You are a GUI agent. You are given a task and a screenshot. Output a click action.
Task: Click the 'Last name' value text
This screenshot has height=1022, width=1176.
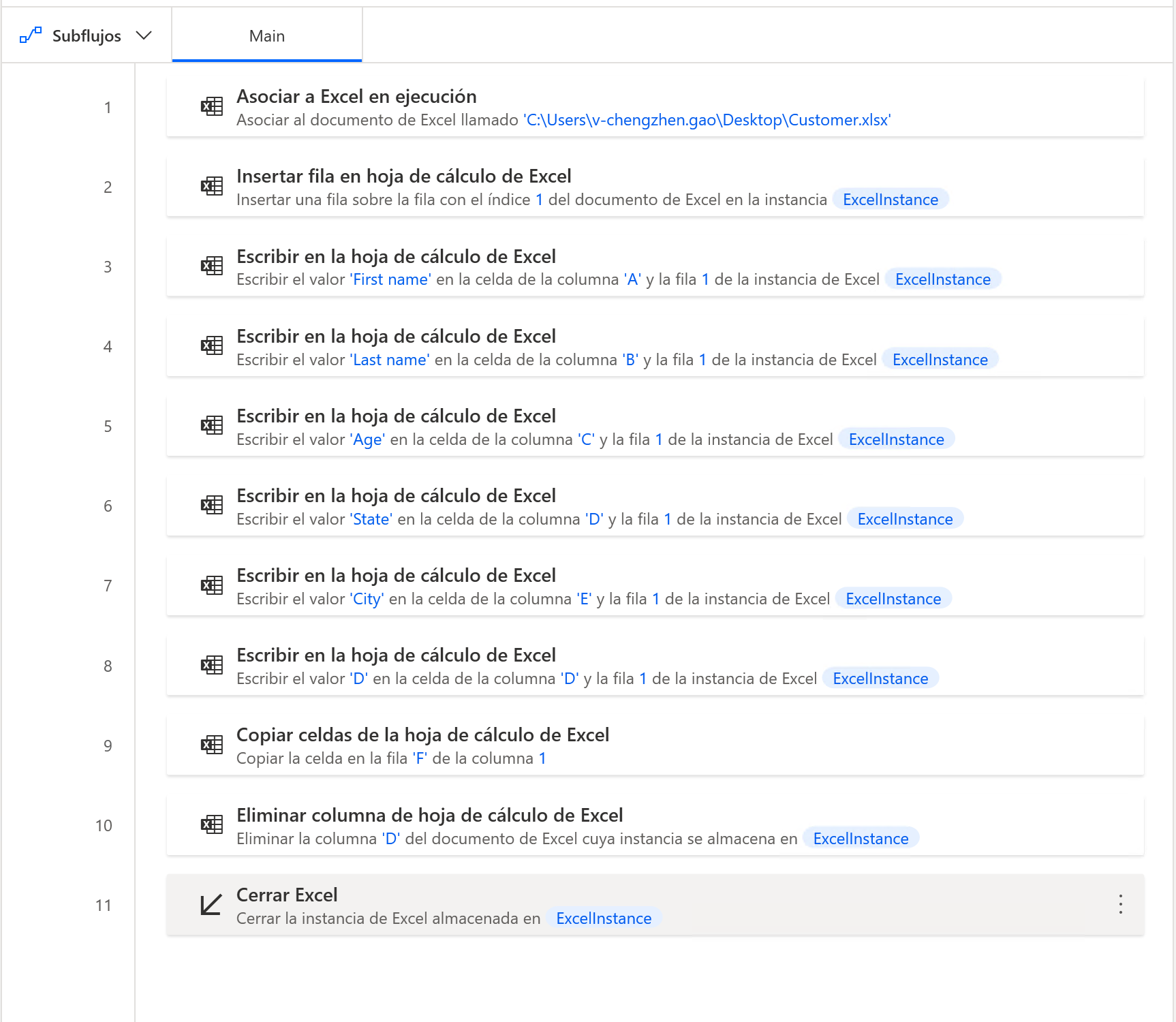pos(390,360)
